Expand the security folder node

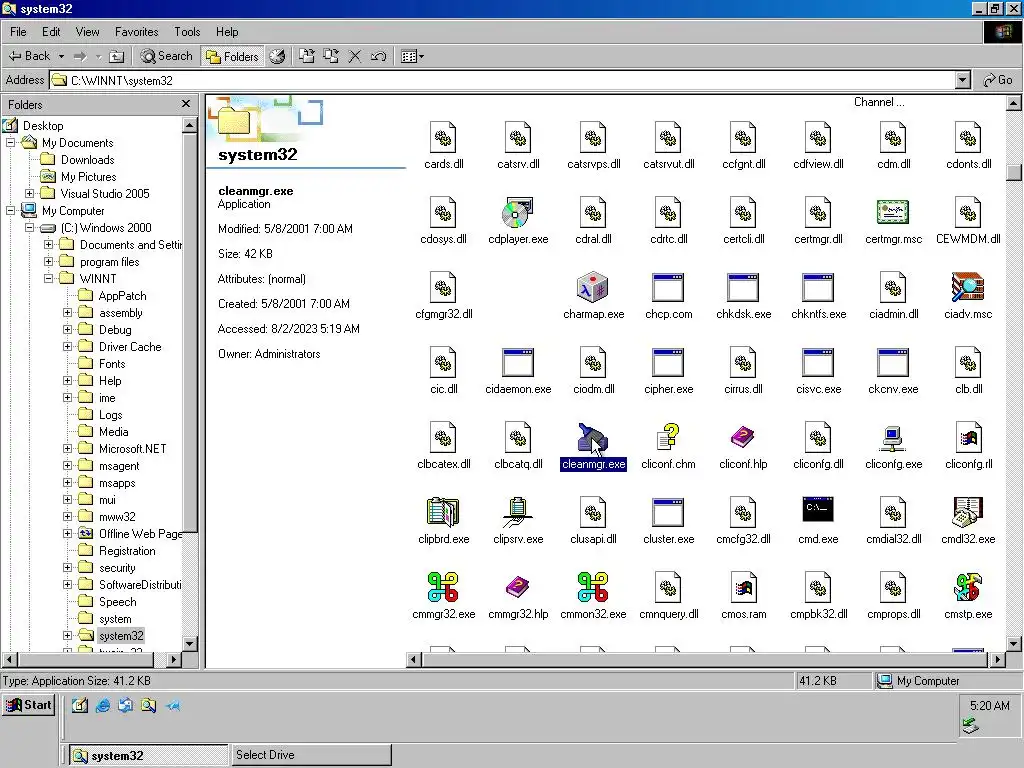point(67,568)
